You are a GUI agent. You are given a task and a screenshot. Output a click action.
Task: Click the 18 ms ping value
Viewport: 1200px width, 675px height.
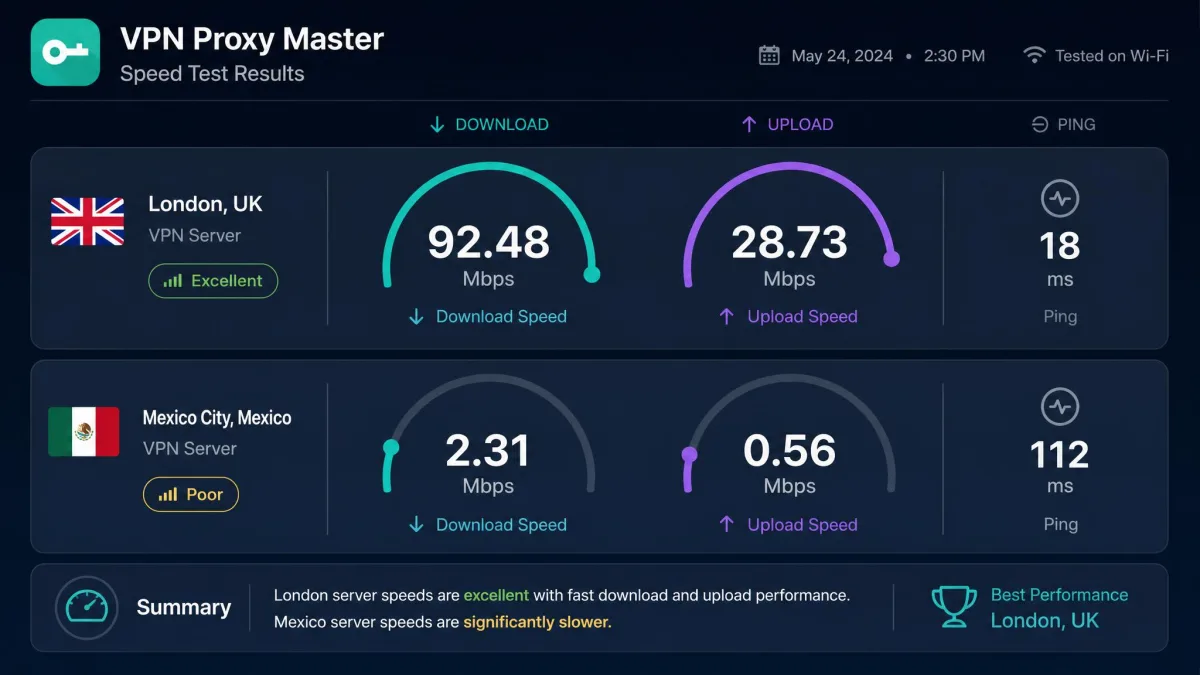click(1060, 246)
